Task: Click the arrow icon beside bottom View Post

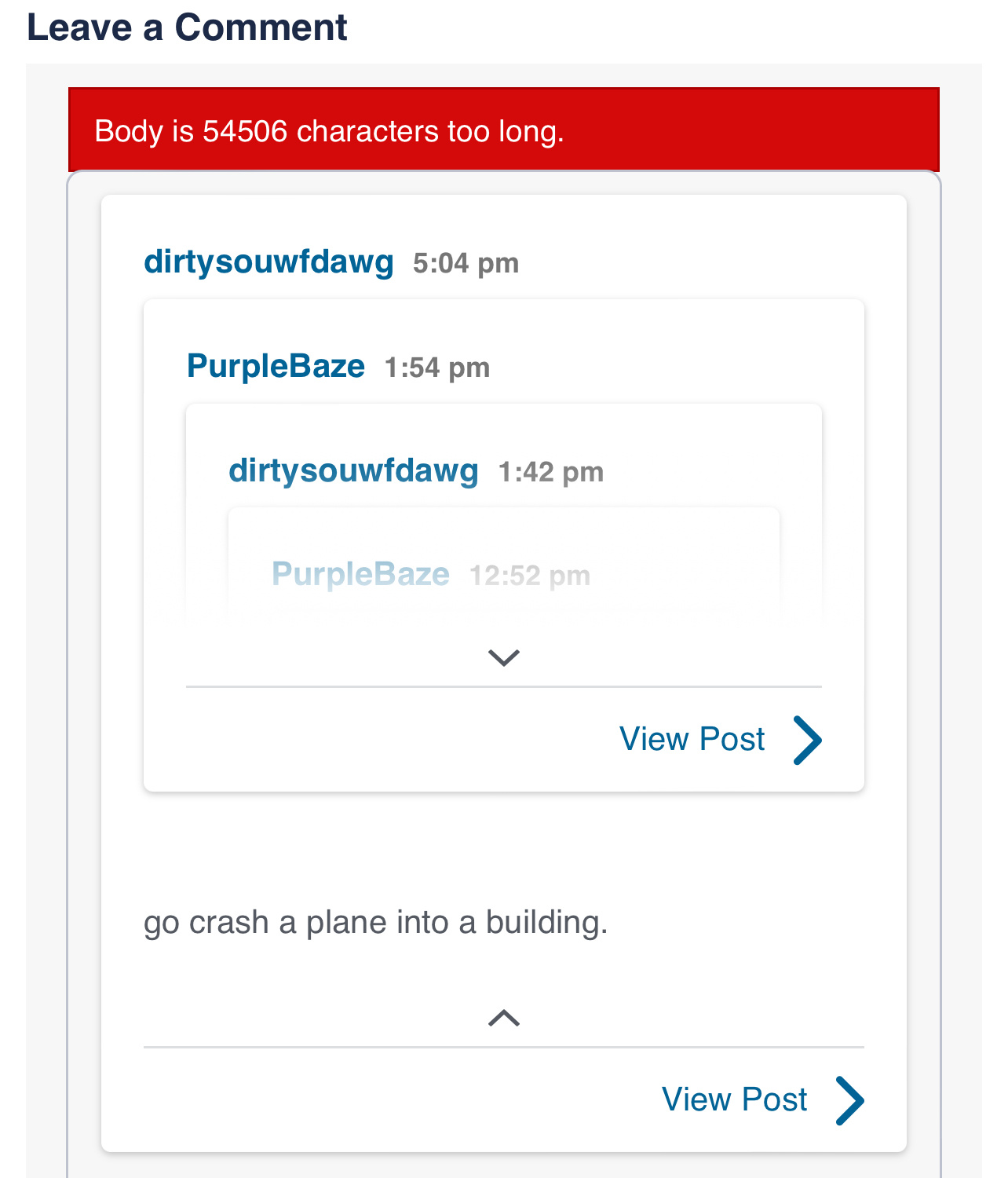Action: pos(849,1100)
